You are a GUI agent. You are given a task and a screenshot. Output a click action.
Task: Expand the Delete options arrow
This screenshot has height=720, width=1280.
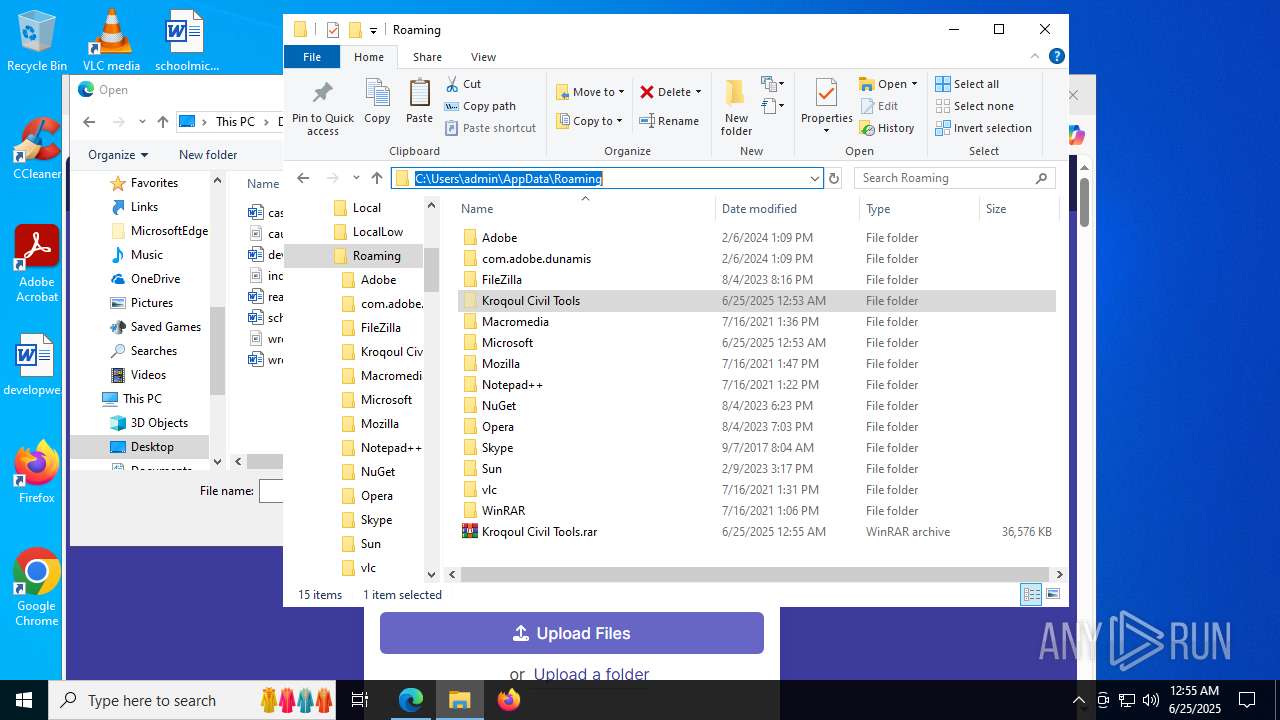698,92
